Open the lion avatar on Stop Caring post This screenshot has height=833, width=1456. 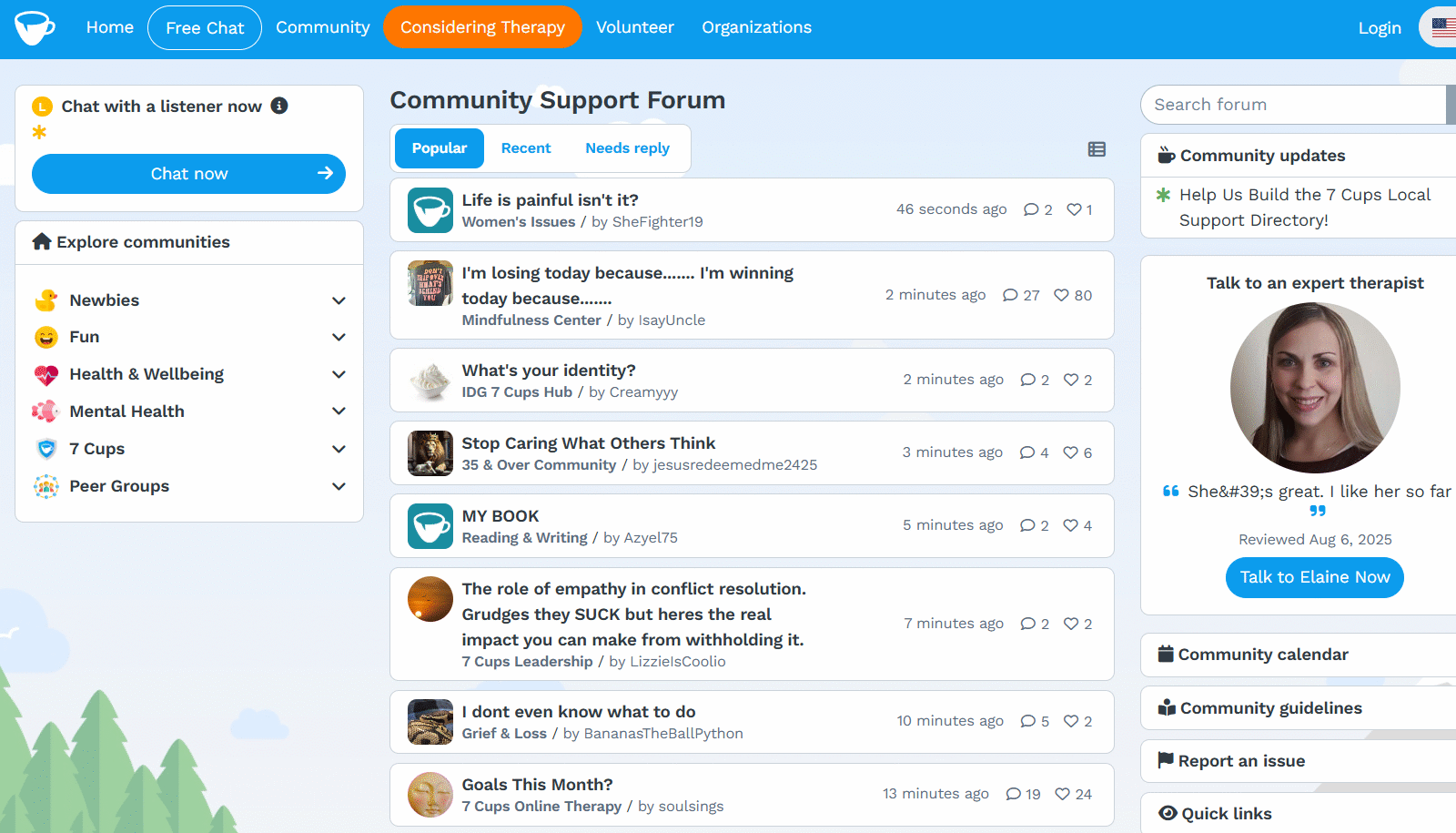(x=430, y=453)
